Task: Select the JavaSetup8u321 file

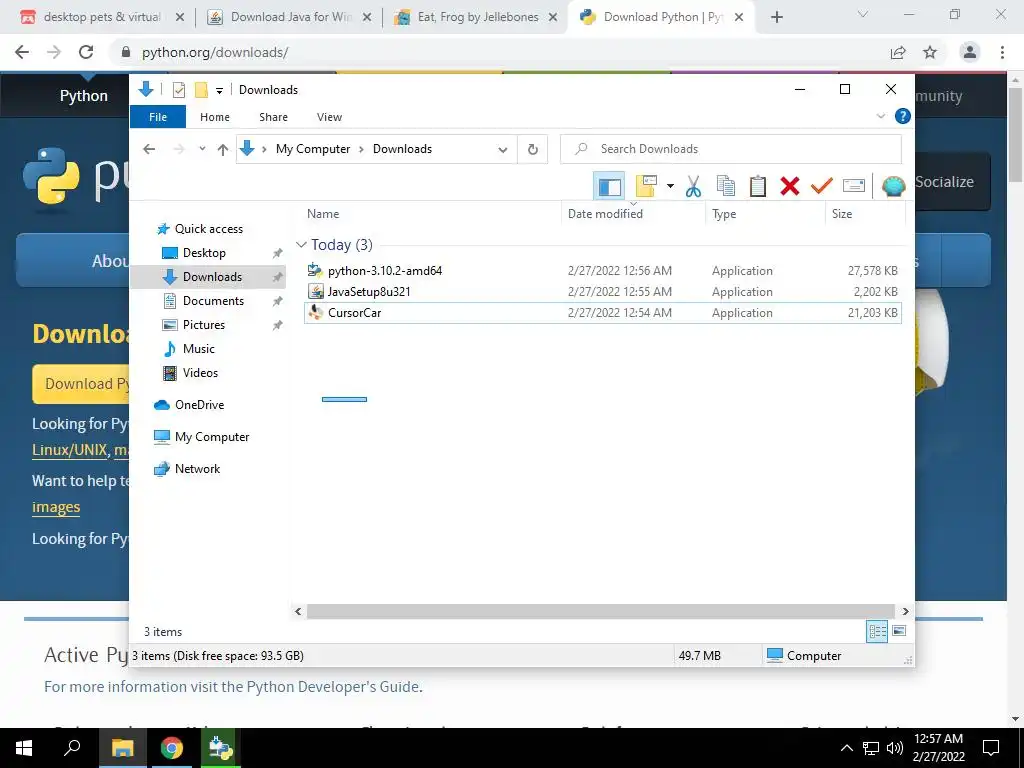Action: click(369, 292)
